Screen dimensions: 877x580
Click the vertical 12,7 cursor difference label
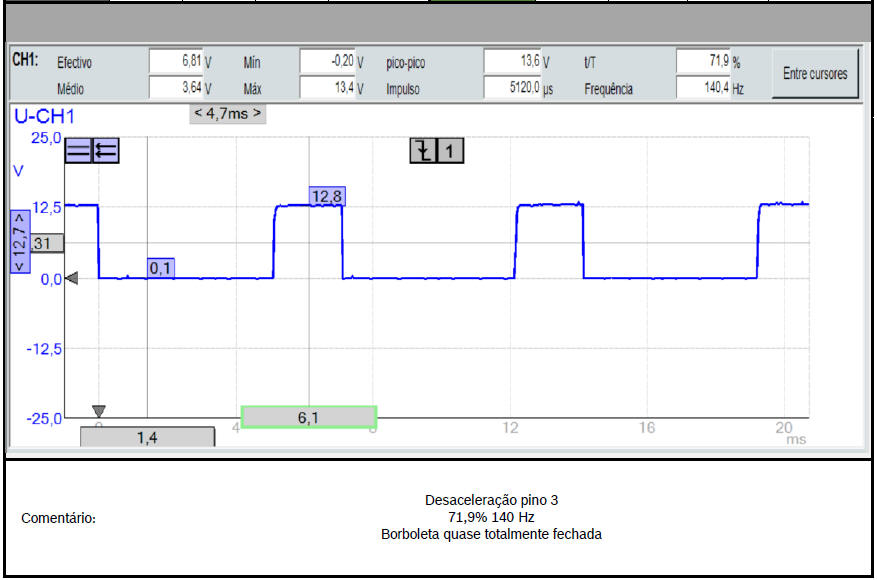pos(19,241)
